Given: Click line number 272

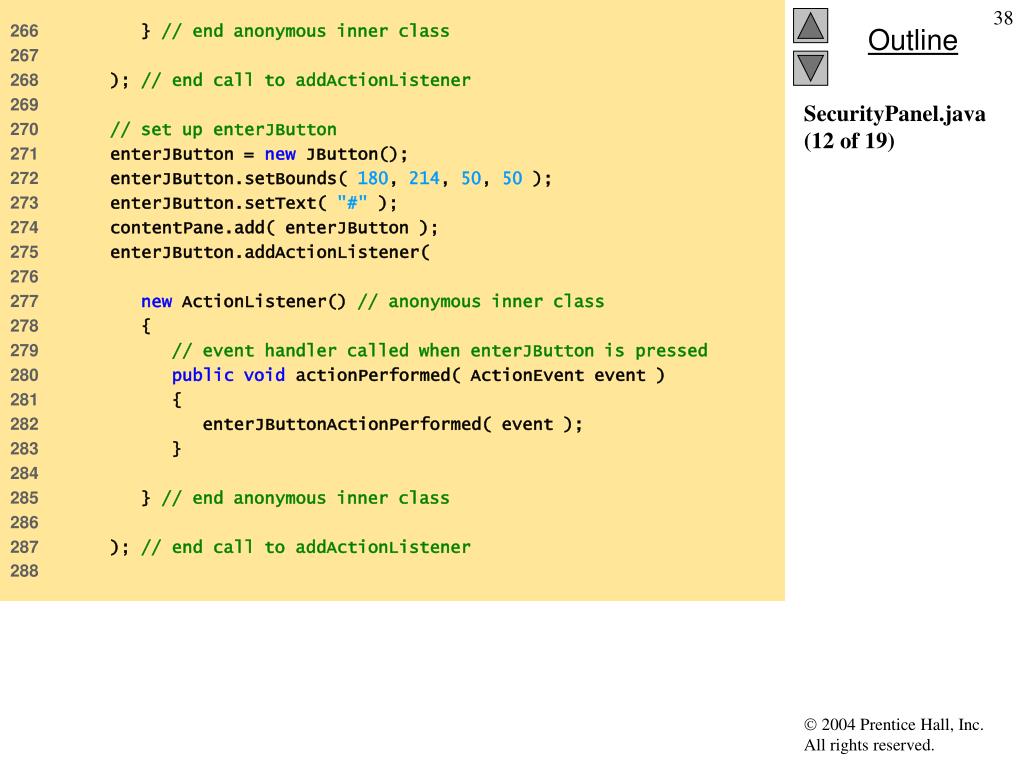Looking at the screenshot, I should [24, 178].
